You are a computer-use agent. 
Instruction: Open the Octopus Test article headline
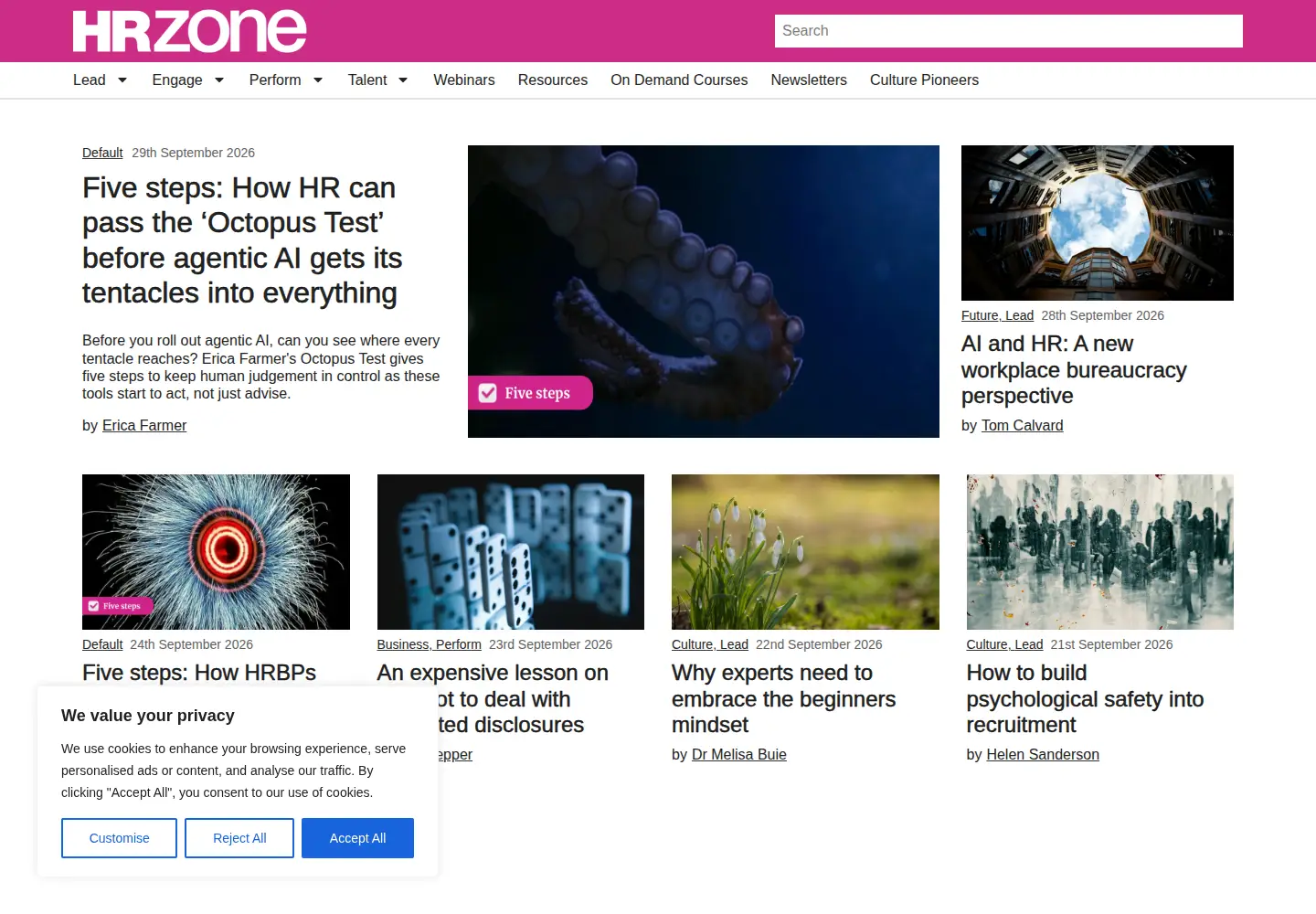coord(242,240)
